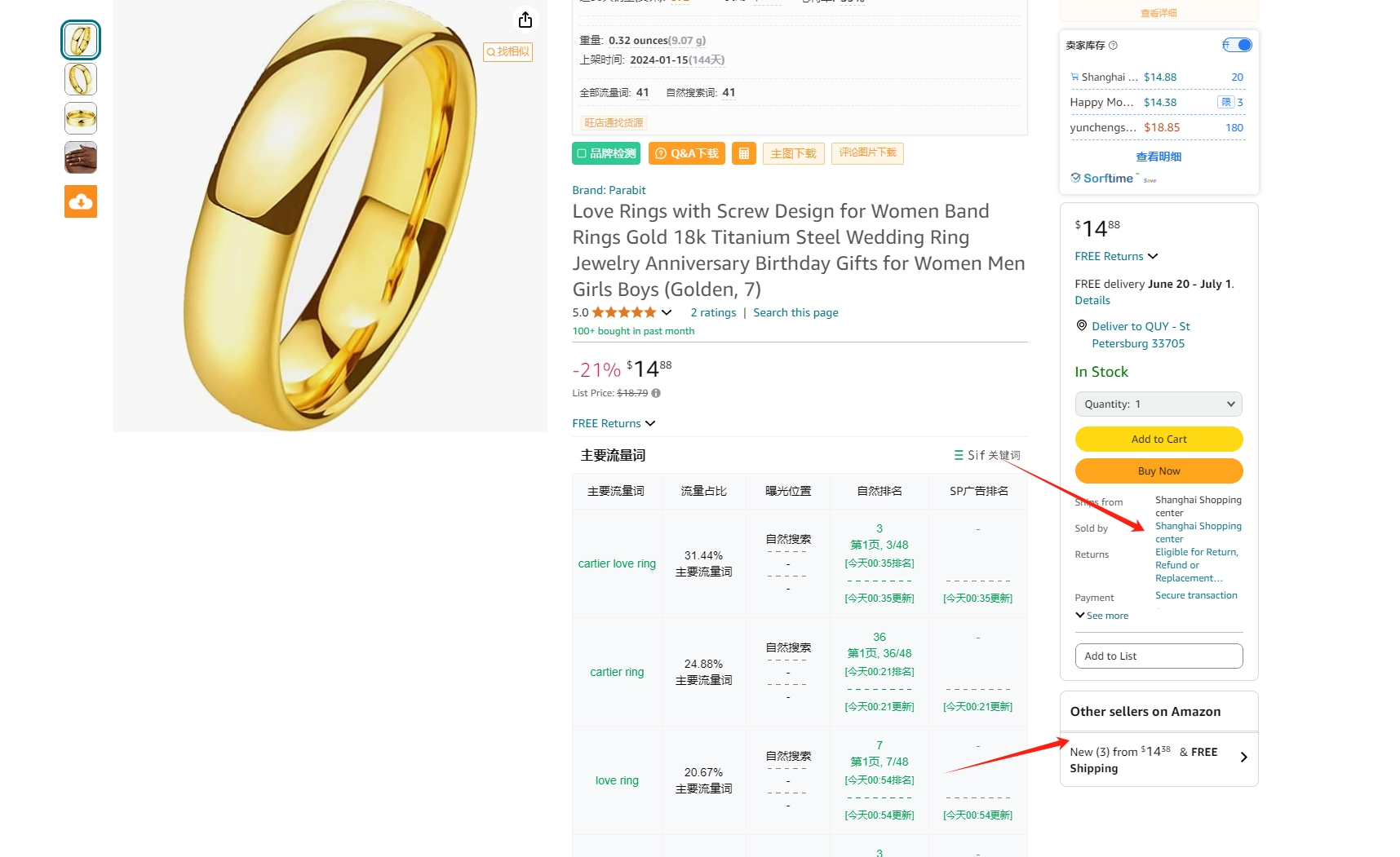Screen dimensions: 1400x857
Task: Open delivery Details link
Action: [x=1092, y=300]
